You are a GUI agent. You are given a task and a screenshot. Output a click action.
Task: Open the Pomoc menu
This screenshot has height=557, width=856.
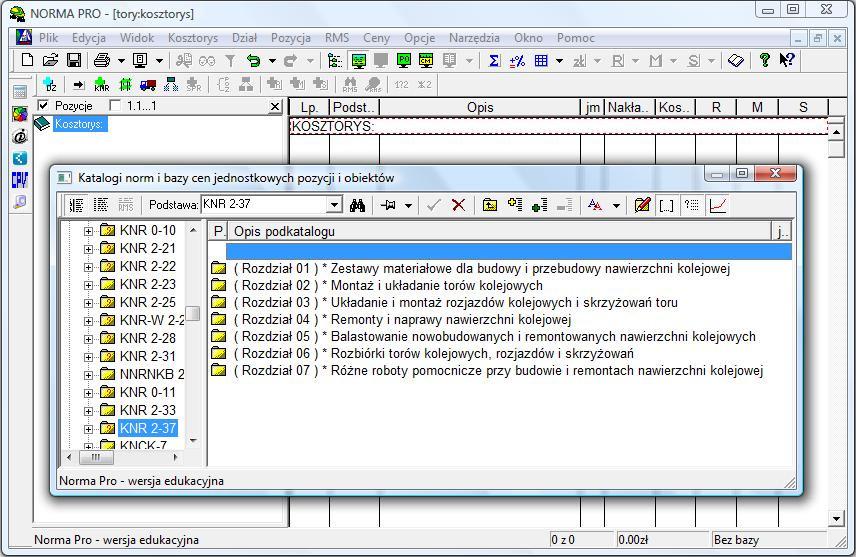point(575,38)
